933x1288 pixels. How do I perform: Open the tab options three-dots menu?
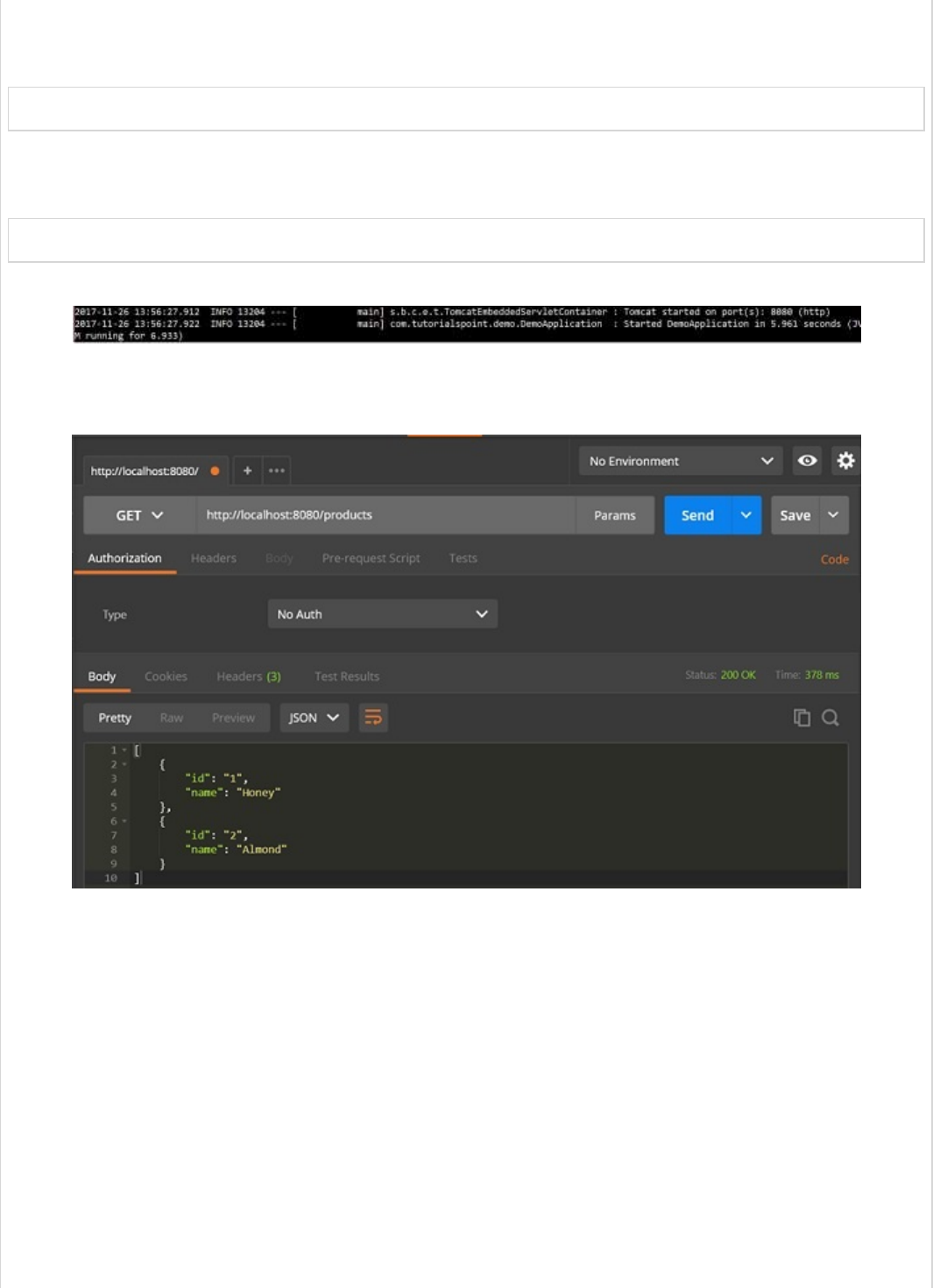pos(277,471)
